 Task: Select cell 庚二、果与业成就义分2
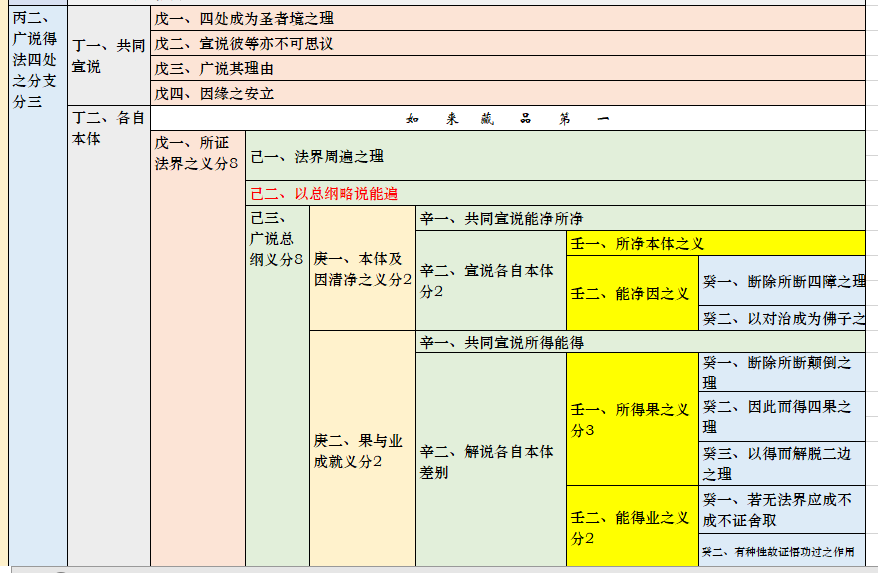coord(362,449)
